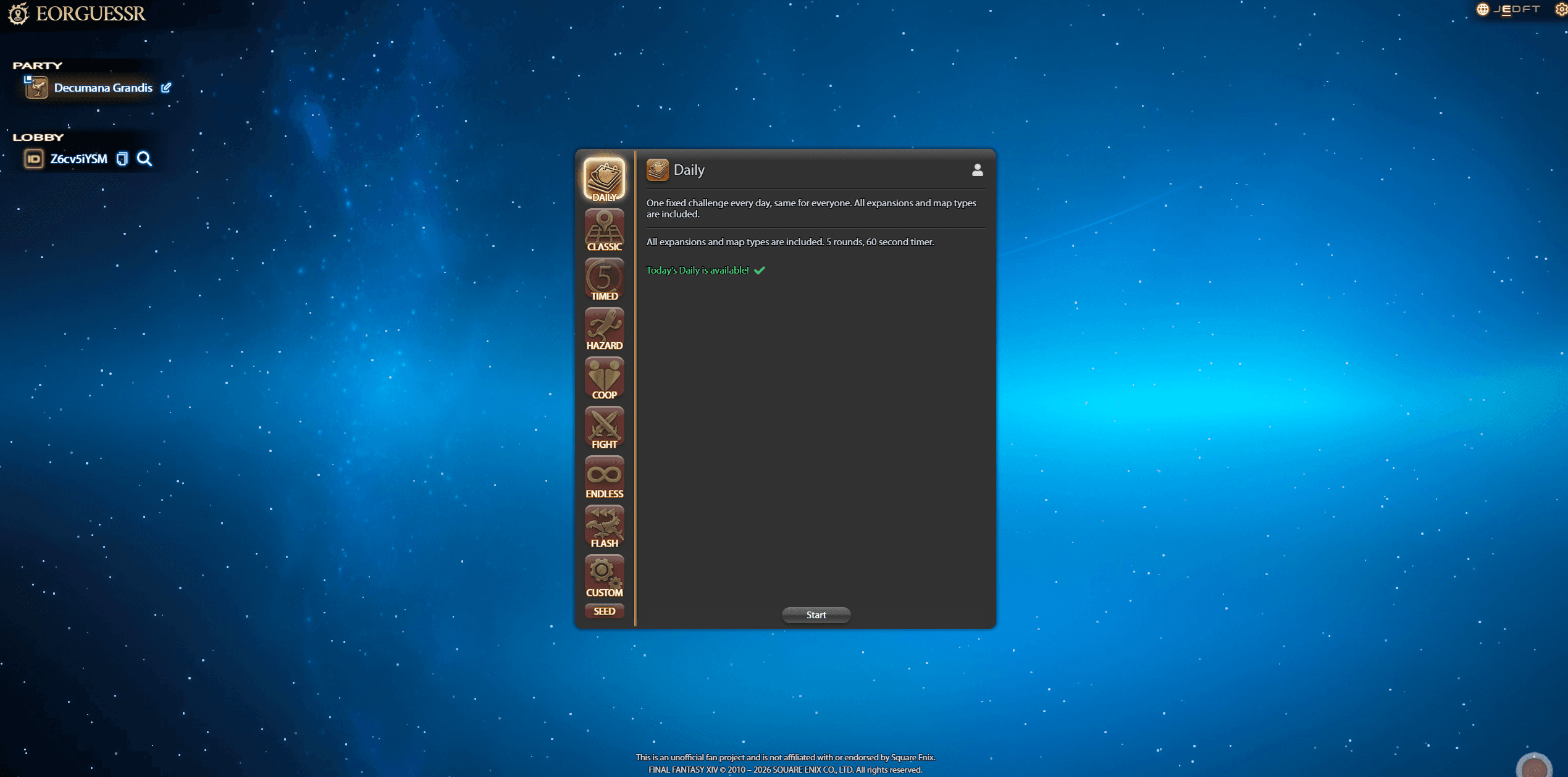1568x777 pixels.
Task: Edit the Decumana Grandis player name
Action: click(x=166, y=88)
